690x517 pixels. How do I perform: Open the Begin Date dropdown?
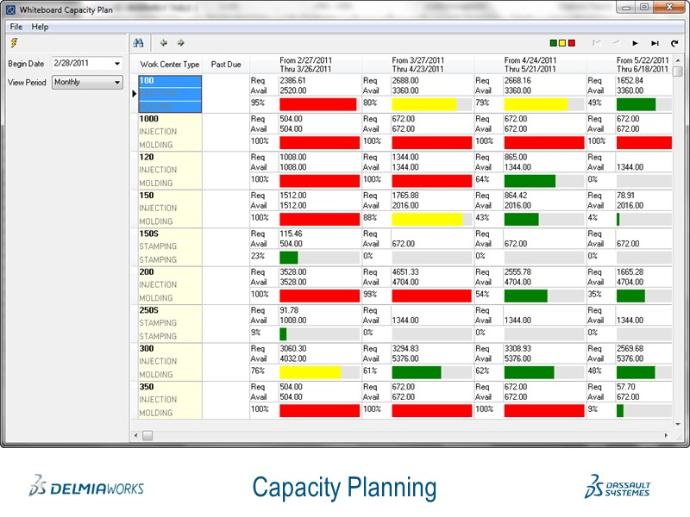point(117,64)
